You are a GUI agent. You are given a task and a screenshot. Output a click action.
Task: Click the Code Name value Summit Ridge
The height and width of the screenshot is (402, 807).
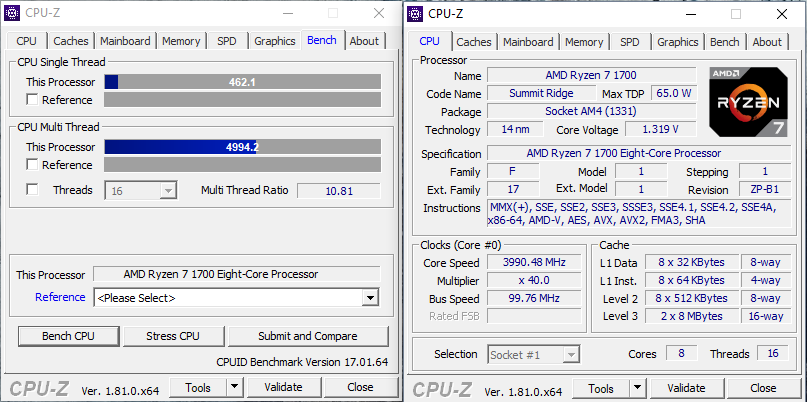[x=541, y=93]
